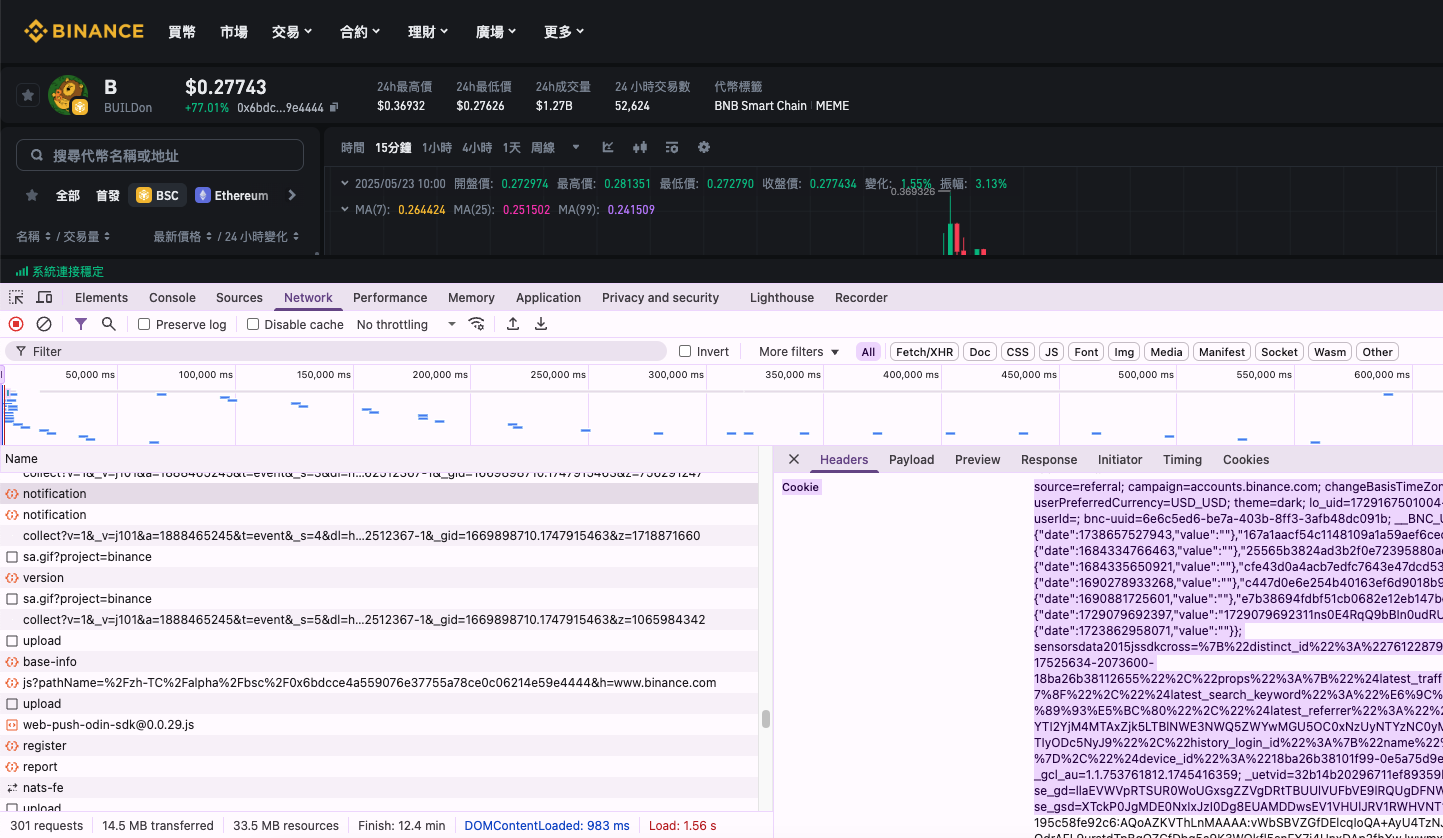This screenshot has width=1443, height=838.
Task: Open the 廣場 dropdown menu
Action: pyautogui.click(x=496, y=32)
